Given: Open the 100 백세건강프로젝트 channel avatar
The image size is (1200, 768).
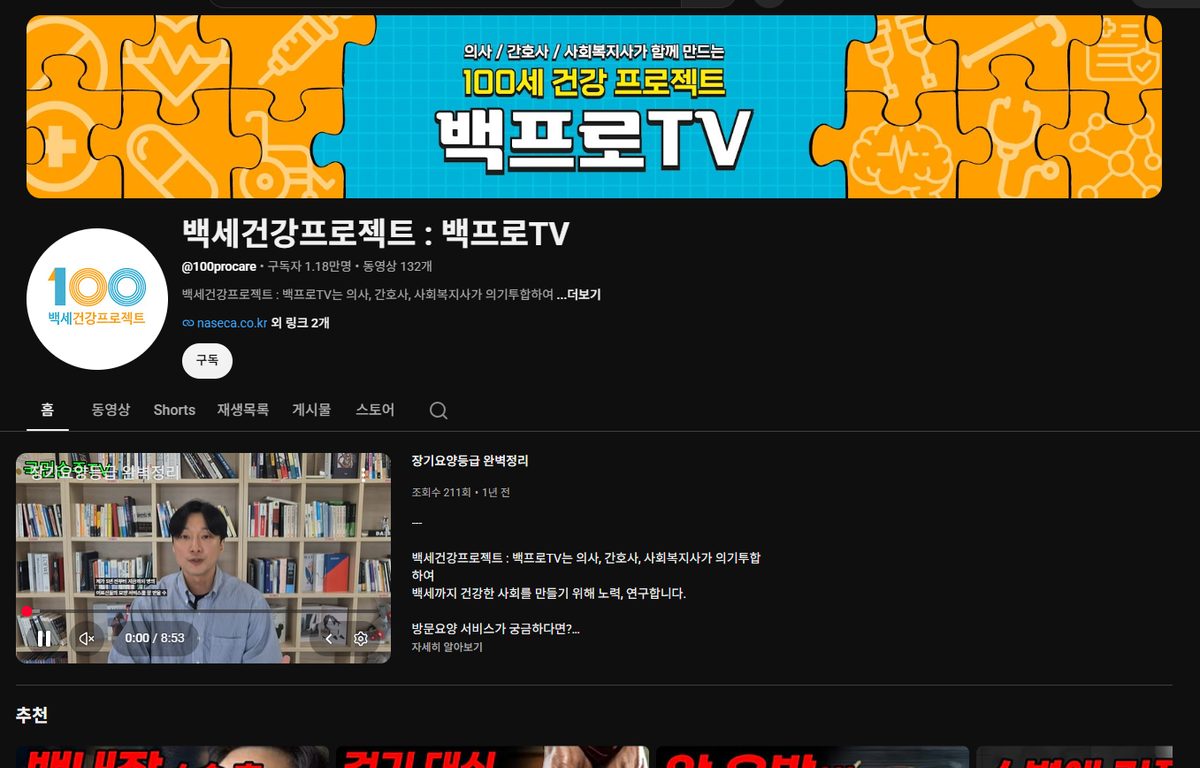Looking at the screenshot, I should tap(97, 299).
